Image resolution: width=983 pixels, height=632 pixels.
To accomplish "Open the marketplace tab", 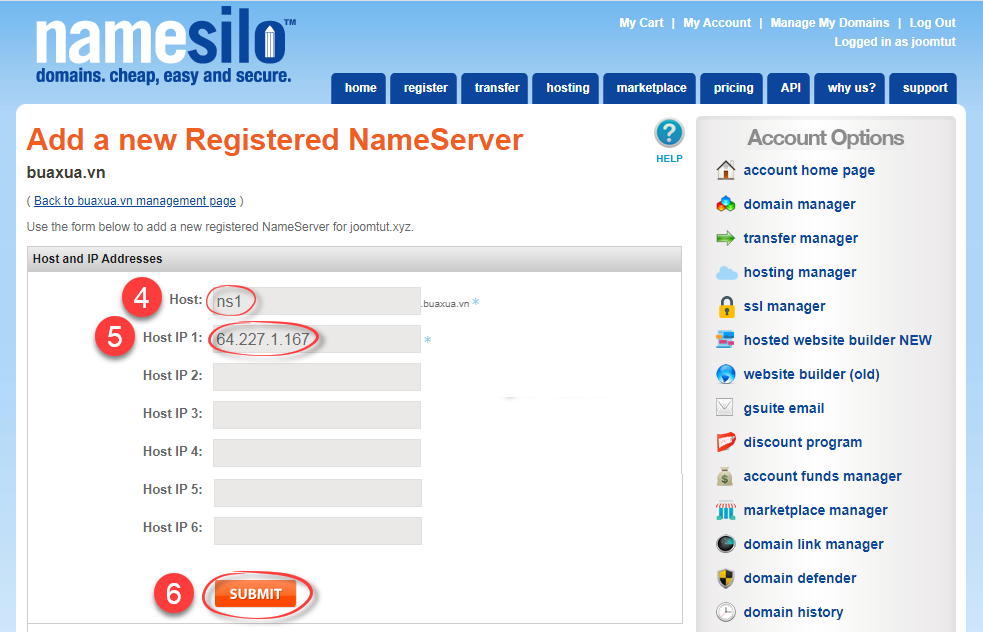I will [x=651, y=88].
